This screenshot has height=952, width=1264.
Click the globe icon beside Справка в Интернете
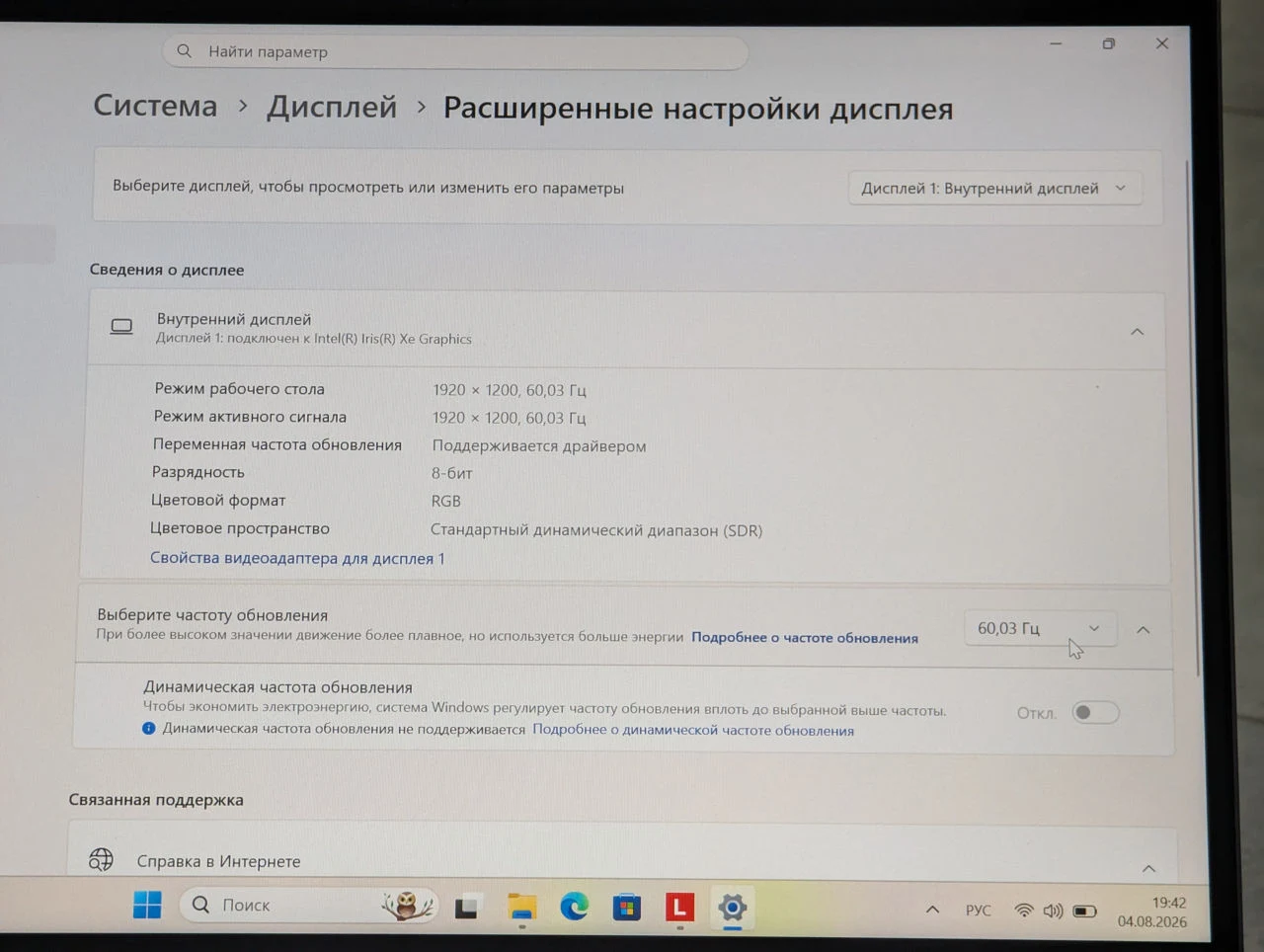click(x=101, y=859)
